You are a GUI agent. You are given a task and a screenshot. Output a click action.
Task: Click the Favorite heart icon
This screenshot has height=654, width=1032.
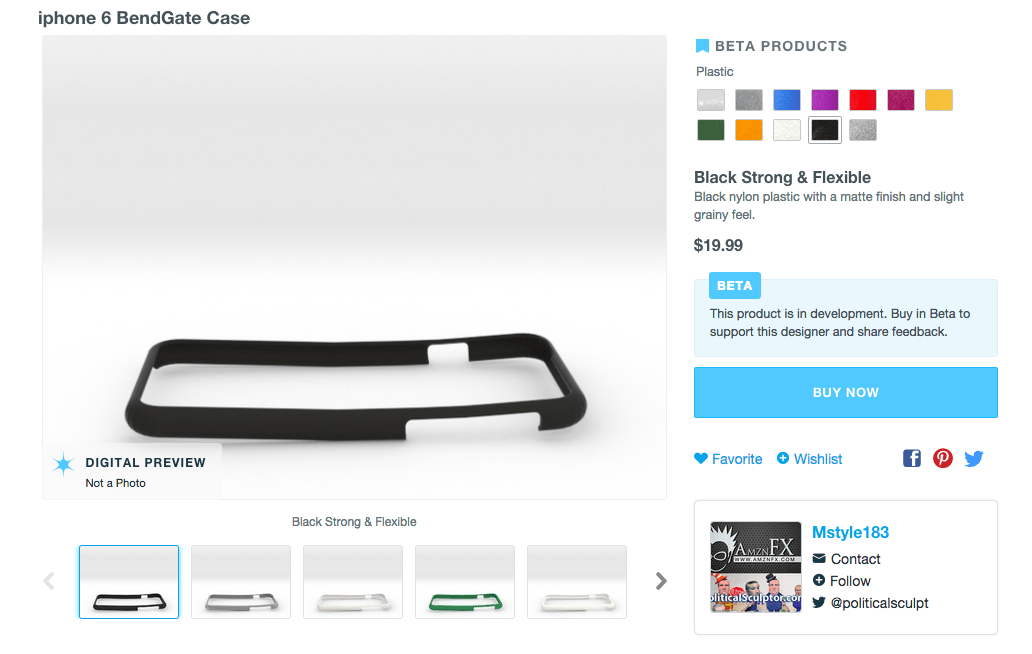coord(701,459)
